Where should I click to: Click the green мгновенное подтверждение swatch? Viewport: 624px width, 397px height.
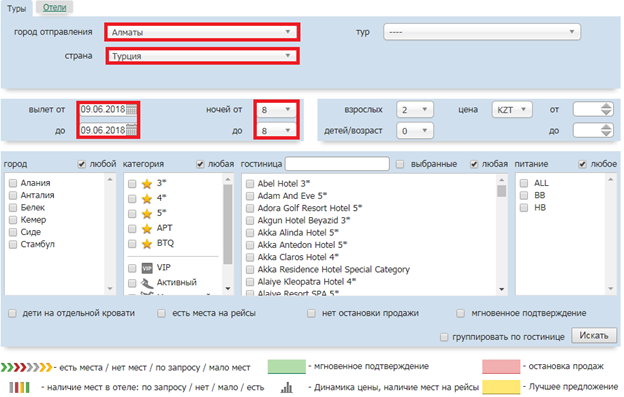pyautogui.click(x=287, y=367)
